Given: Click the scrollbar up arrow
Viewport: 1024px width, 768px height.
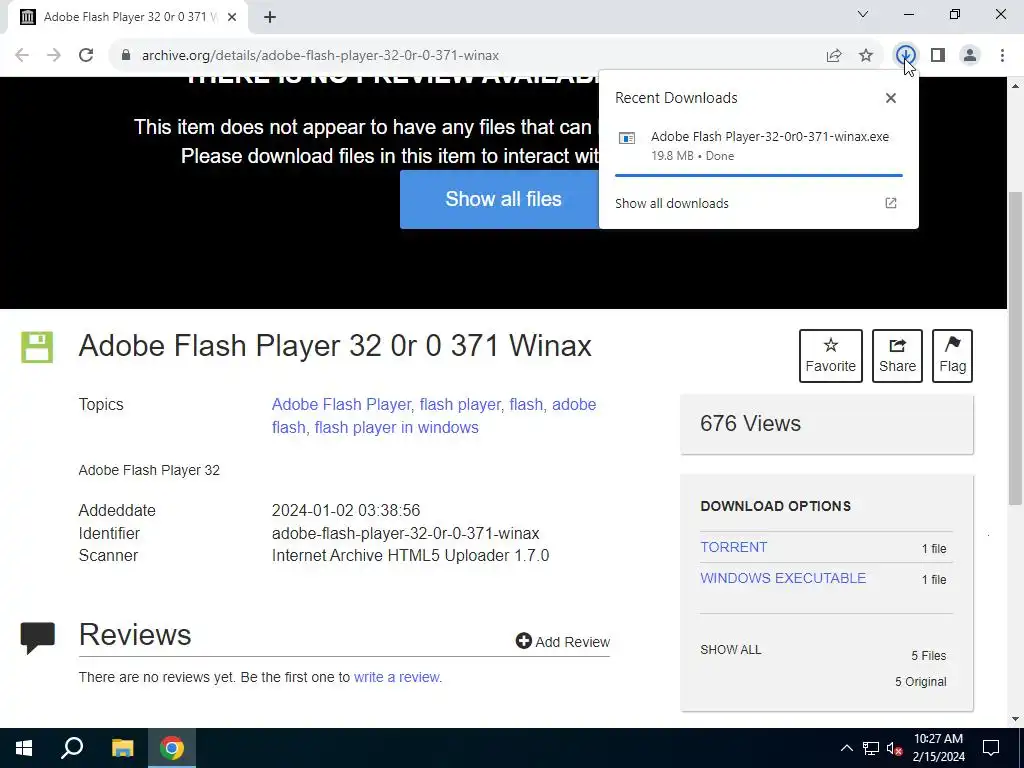Looking at the screenshot, I should point(1016,86).
